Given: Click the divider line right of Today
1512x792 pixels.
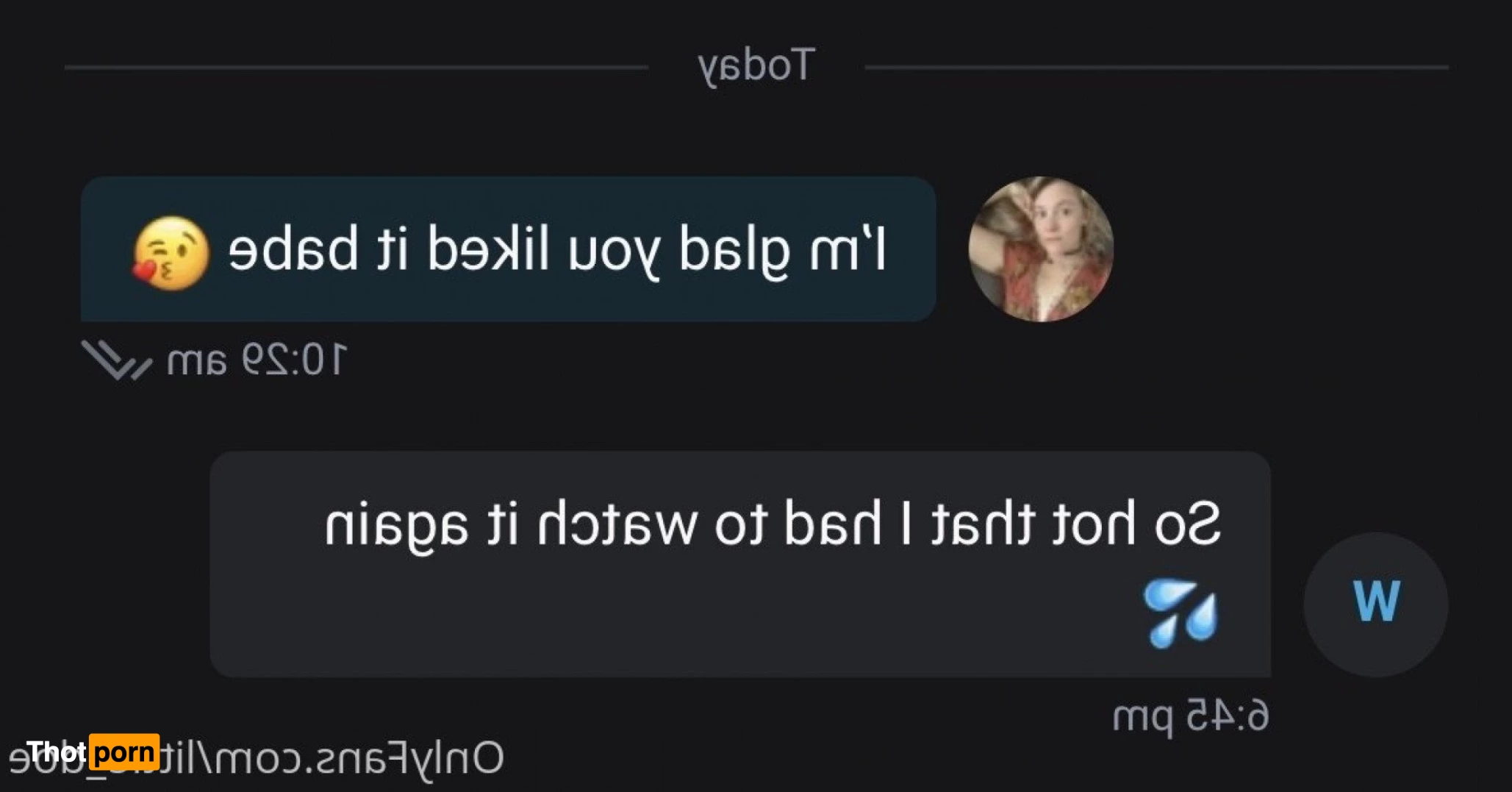Looking at the screenshot, I should click(1157, 67).
